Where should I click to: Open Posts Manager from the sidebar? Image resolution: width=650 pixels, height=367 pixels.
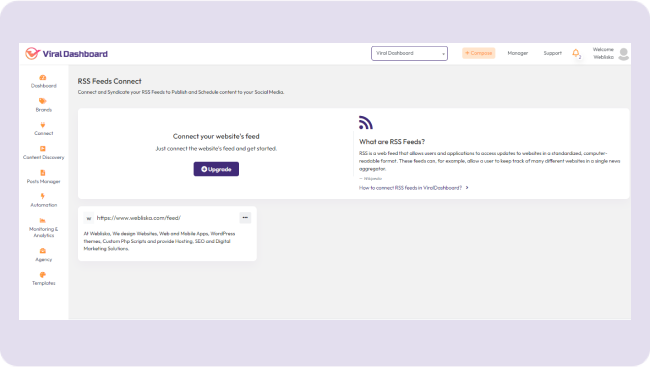tap(43, 173)
